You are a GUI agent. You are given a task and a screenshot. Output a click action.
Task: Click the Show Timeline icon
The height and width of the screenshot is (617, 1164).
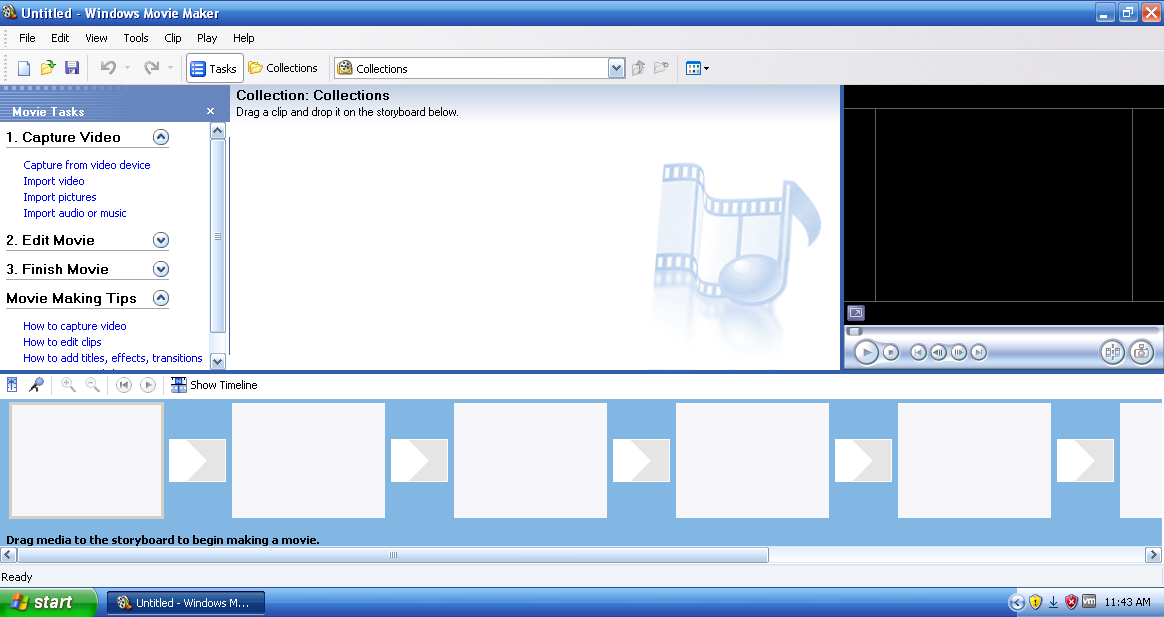point(179,385)
